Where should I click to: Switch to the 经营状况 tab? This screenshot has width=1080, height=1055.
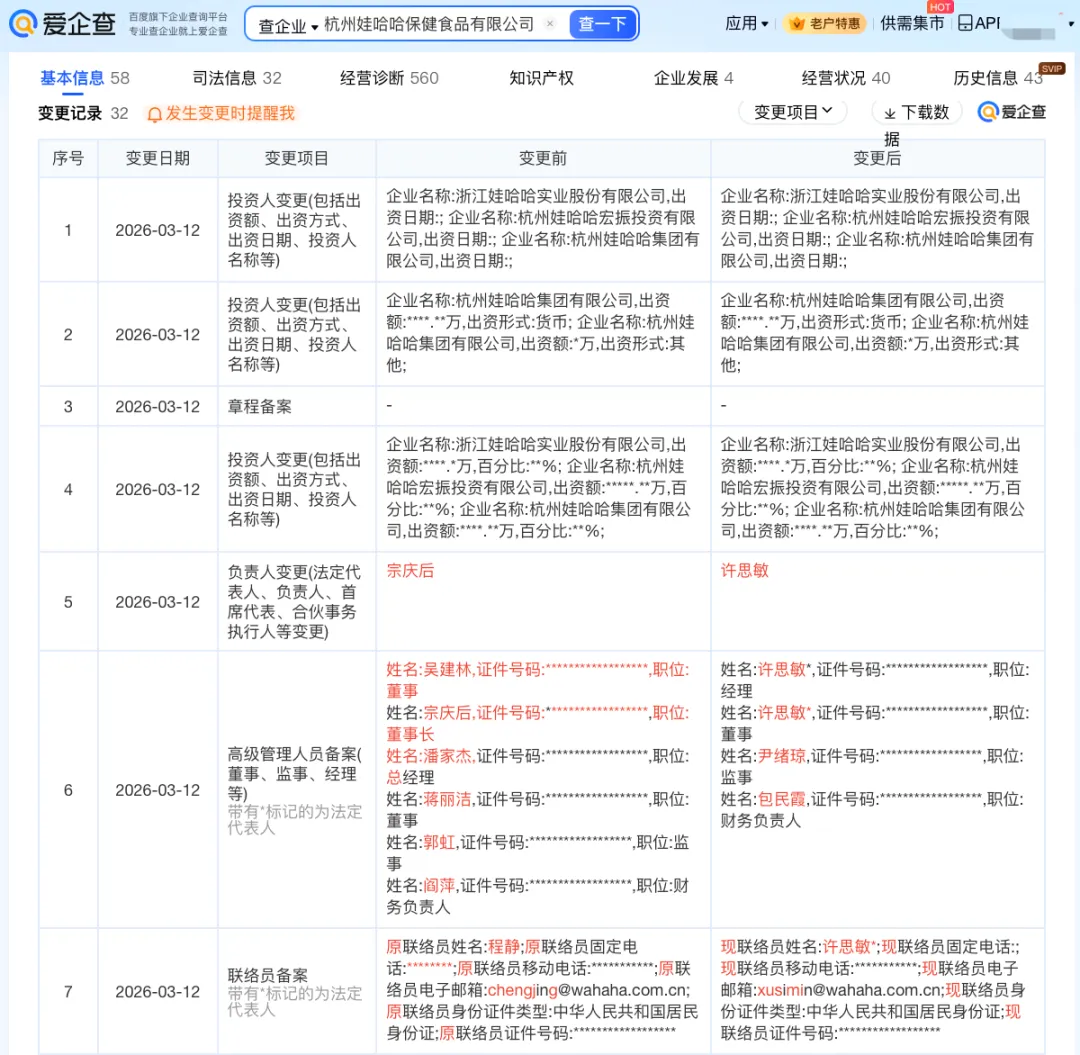846,78
